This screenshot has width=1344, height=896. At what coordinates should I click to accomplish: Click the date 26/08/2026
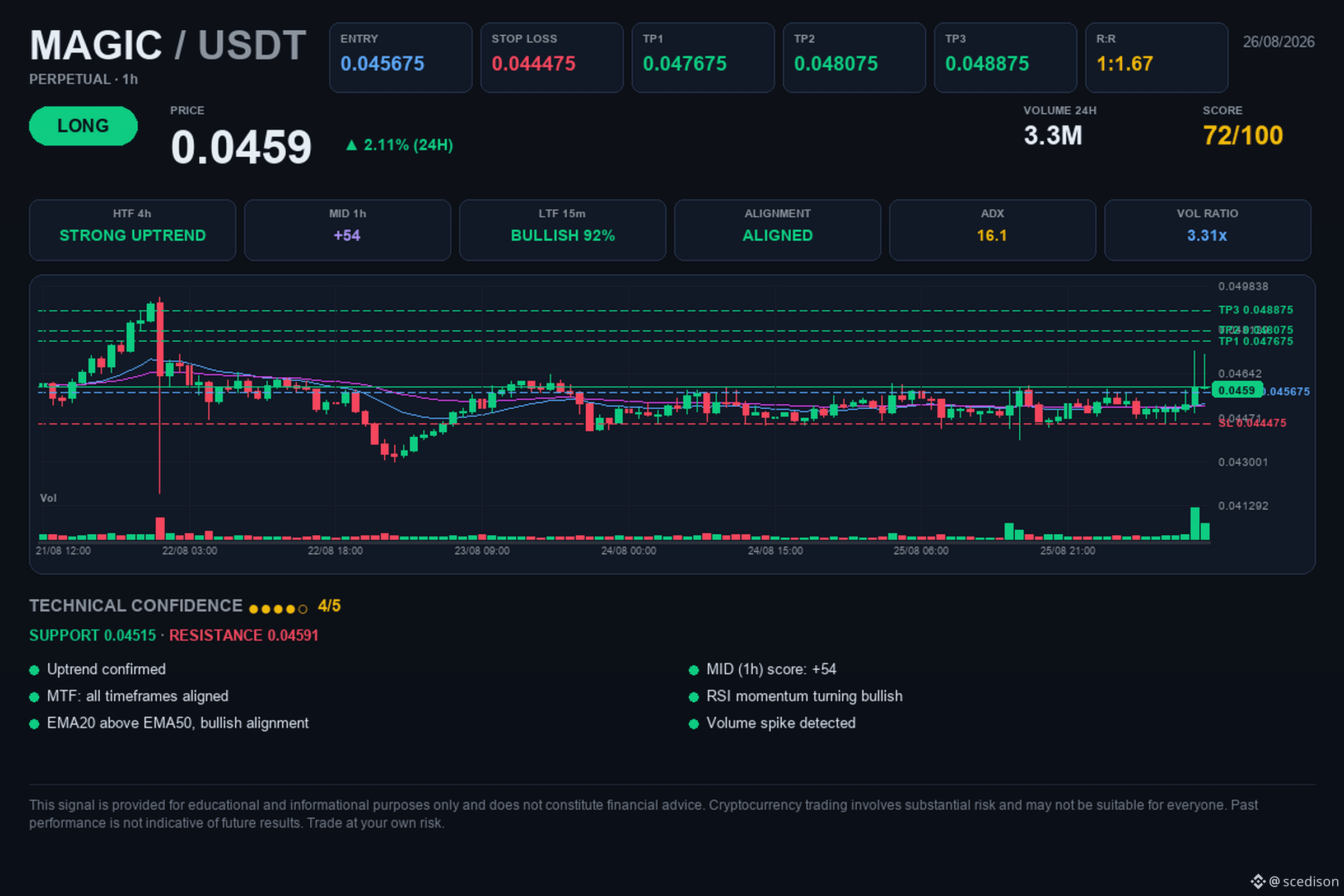click(x=1279, y=41)
